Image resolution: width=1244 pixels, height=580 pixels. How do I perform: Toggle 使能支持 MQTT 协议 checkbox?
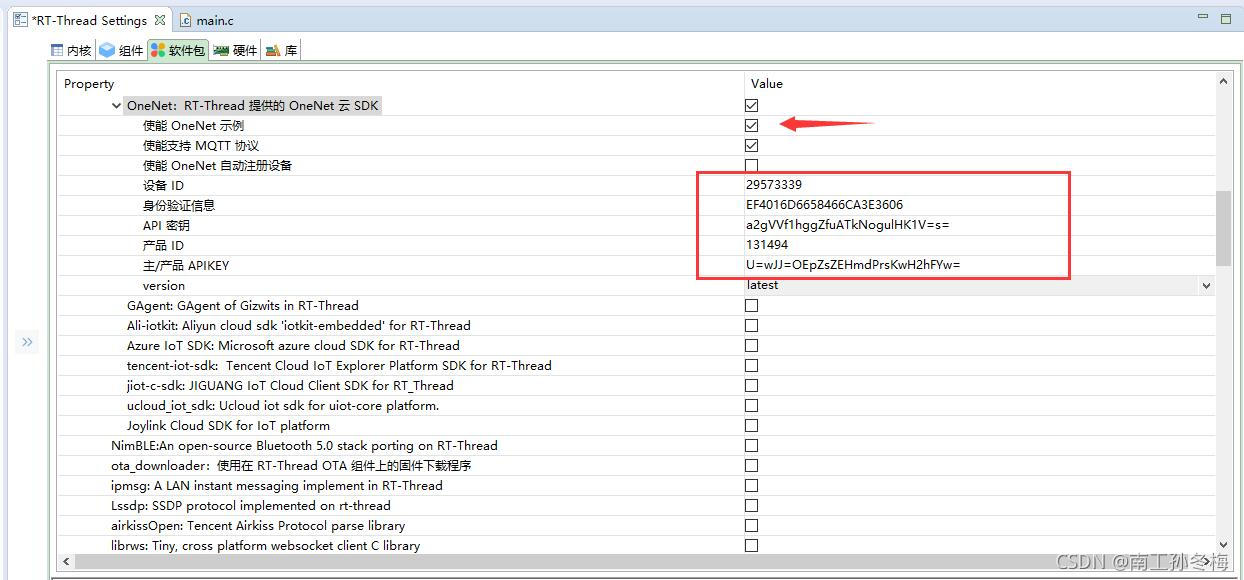click(751, 145)
